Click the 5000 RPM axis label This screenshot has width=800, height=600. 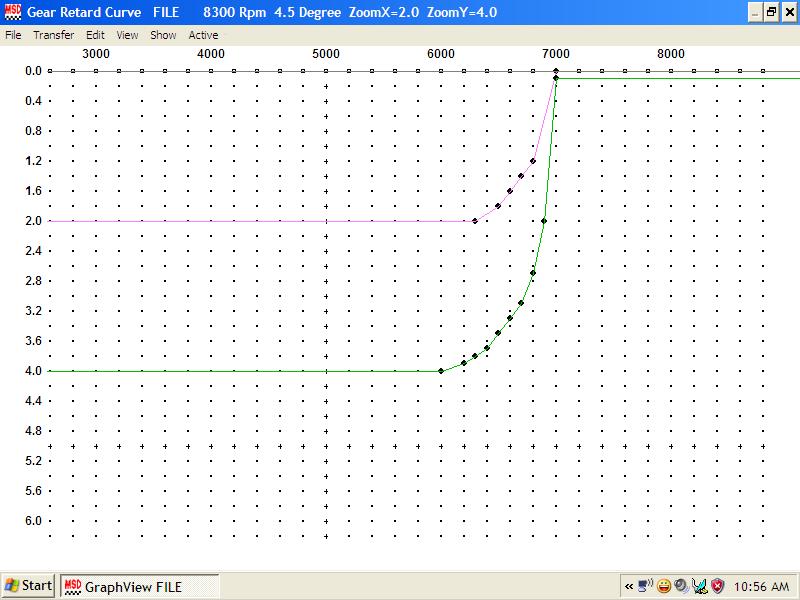point(326,54)
